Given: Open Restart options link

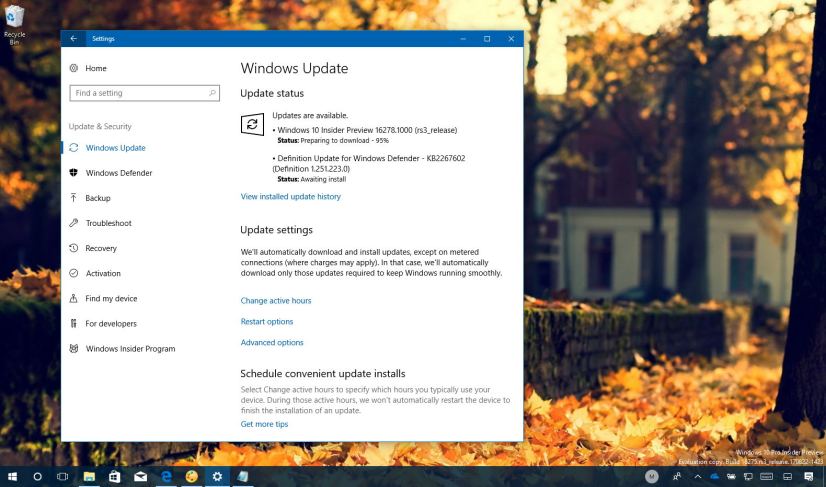Looking at the screenshot, I should (267, 322).
